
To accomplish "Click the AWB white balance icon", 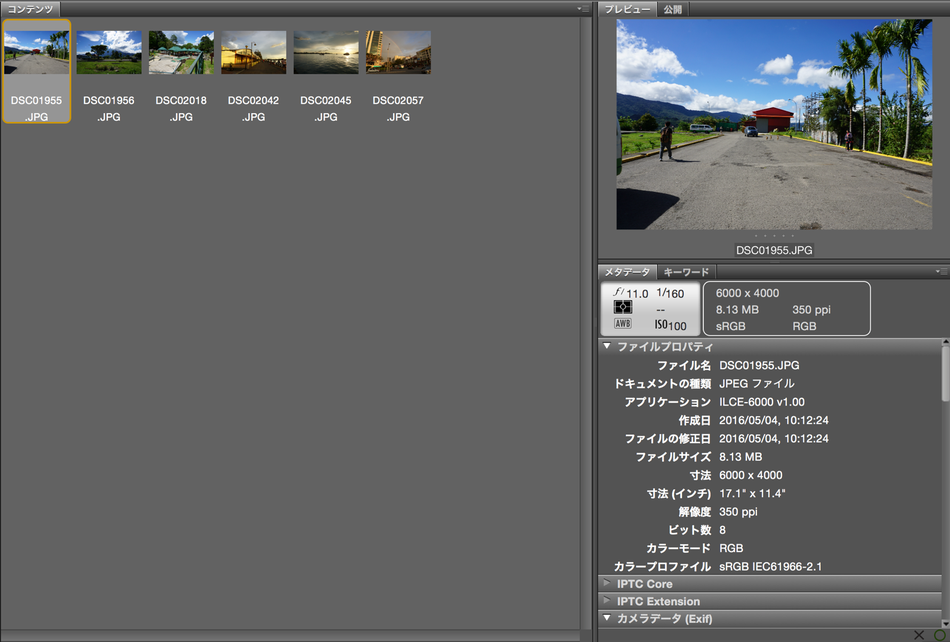I will pyautogui.click(x=623, y=323).
